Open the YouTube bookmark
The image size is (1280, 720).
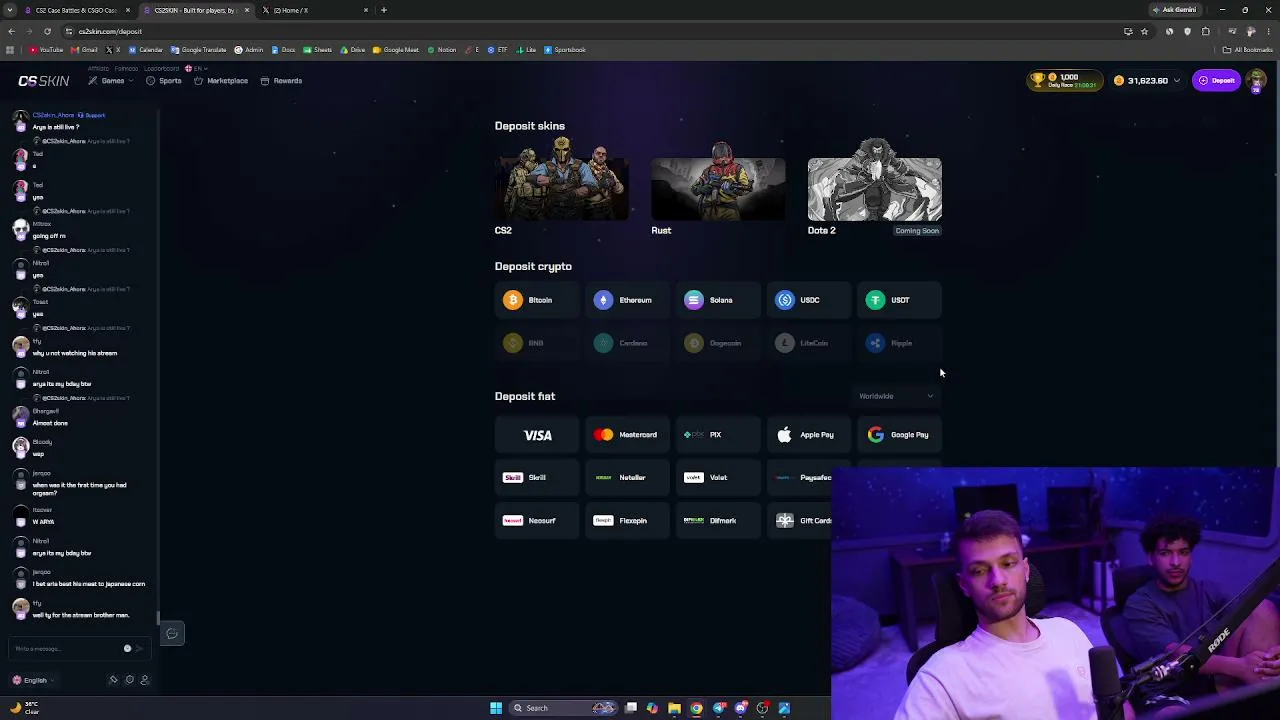click(46, 50)
